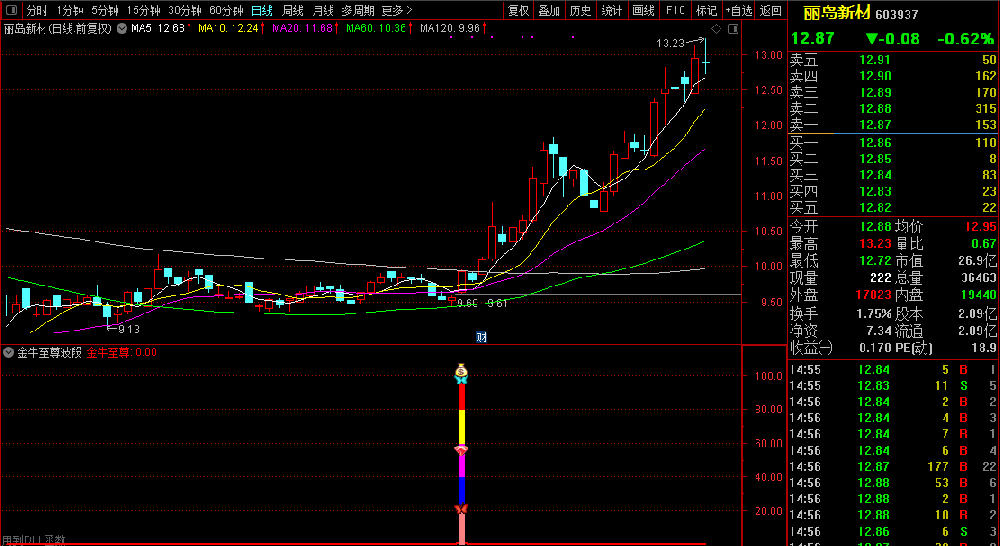Add stock to watchlist with +自选
This screenshot has height=546, width=1000.
(738, 10)
